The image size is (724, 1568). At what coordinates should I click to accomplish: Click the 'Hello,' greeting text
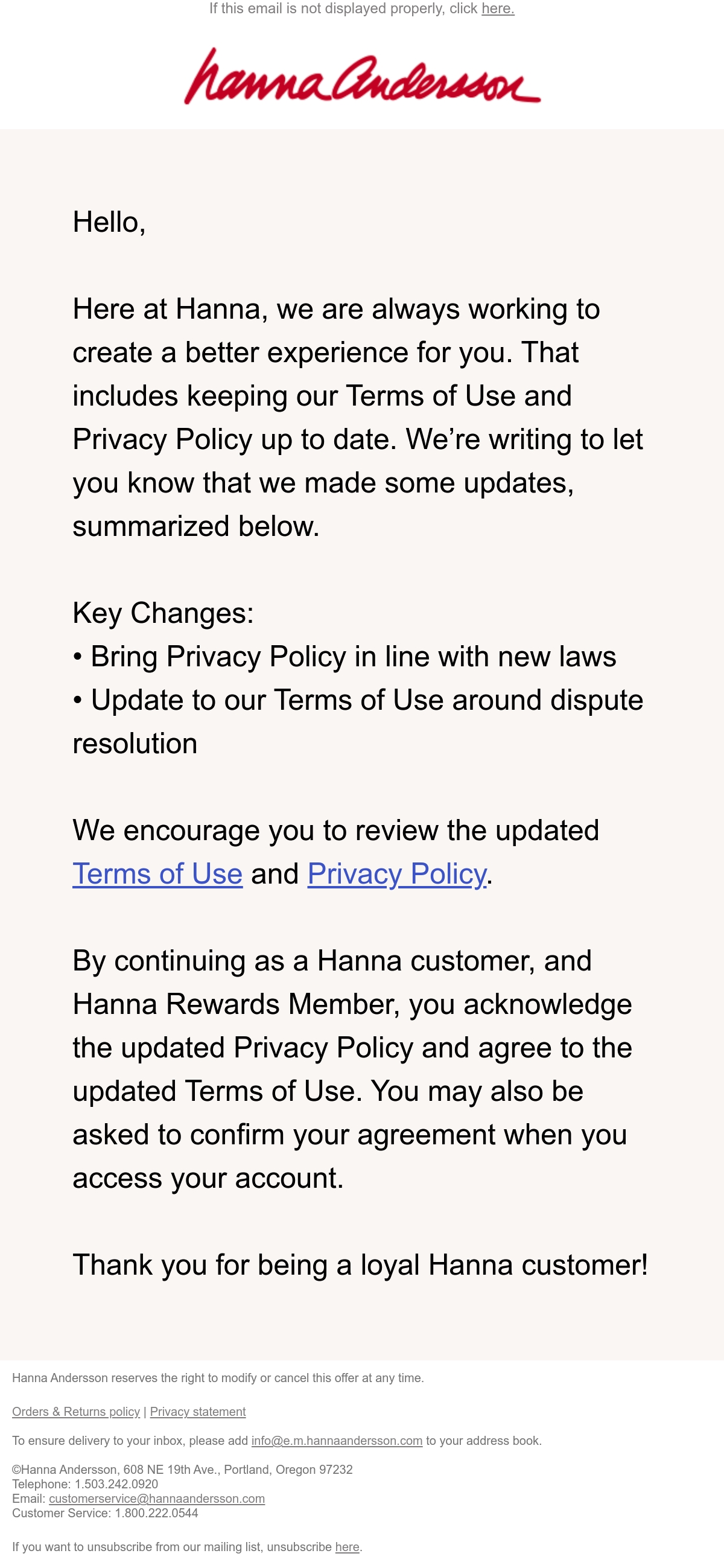tap(109, 221)
